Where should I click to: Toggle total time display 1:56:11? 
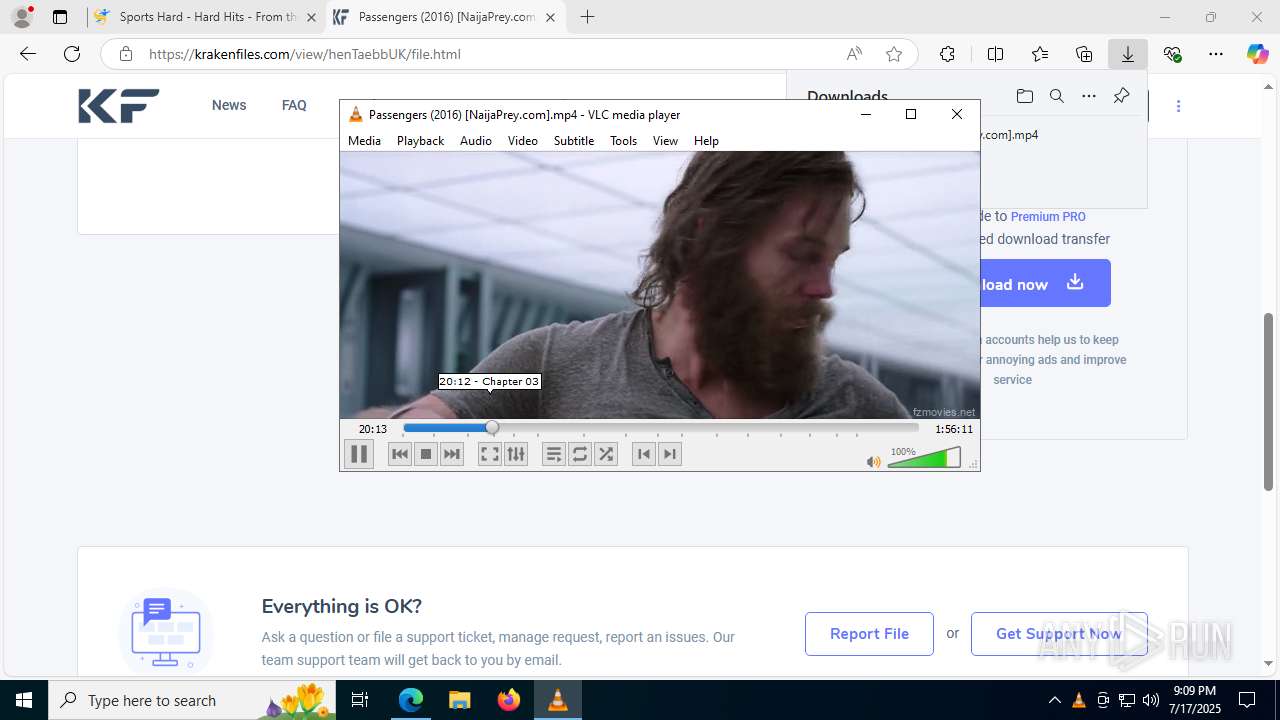tap(954, 429)
